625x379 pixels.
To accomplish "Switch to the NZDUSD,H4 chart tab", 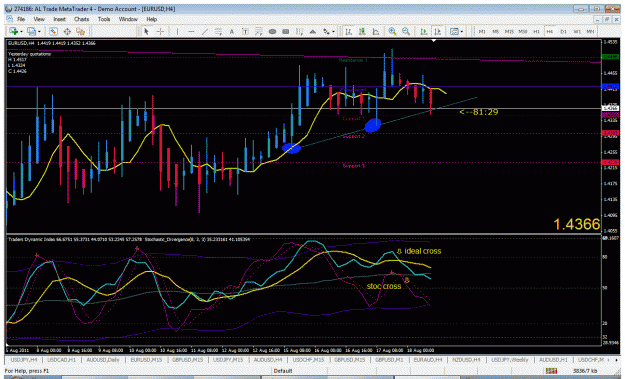I will pyautogui.click(x=466, y=360).
